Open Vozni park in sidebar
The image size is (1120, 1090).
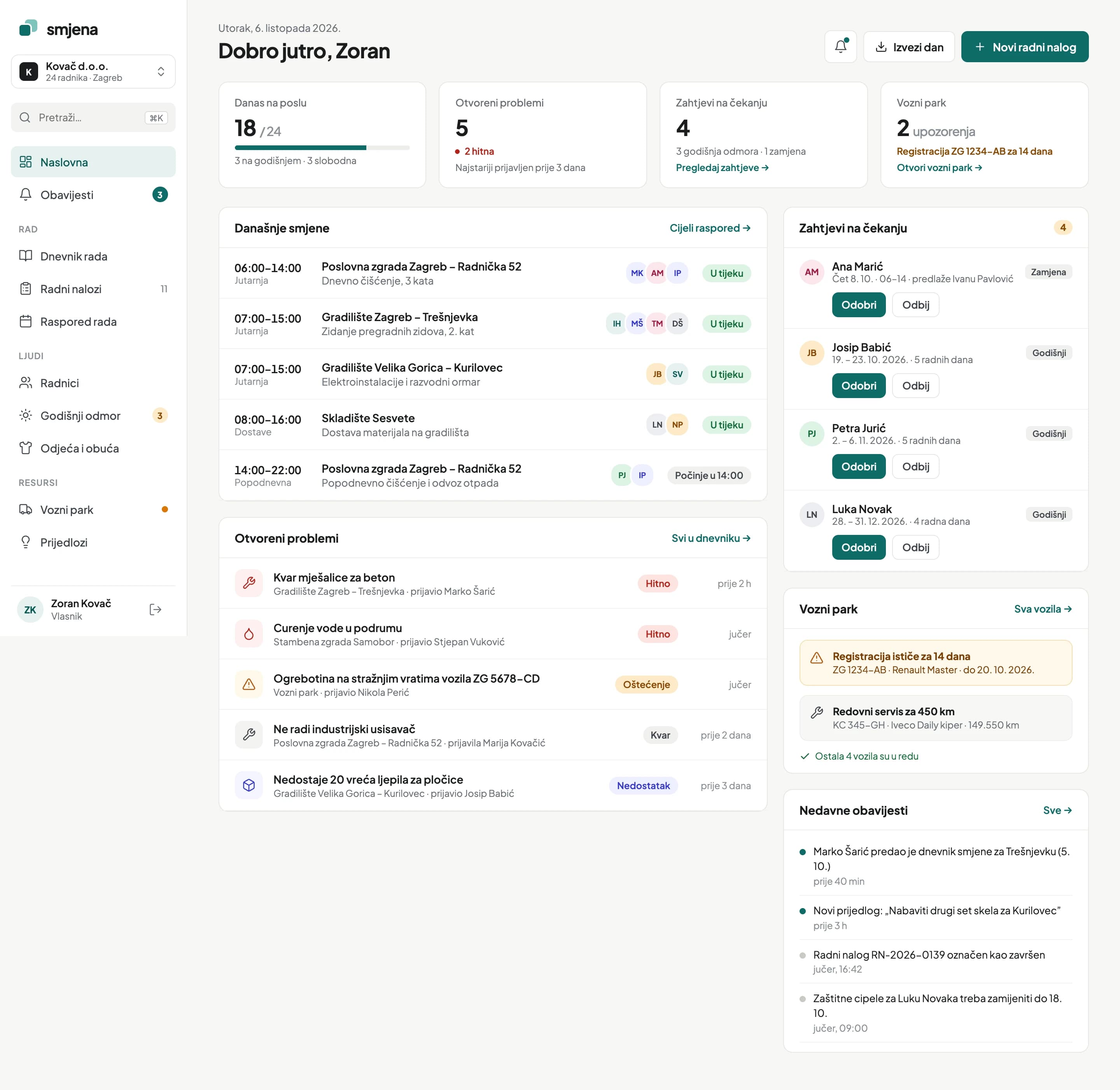[x=93, y=510]
